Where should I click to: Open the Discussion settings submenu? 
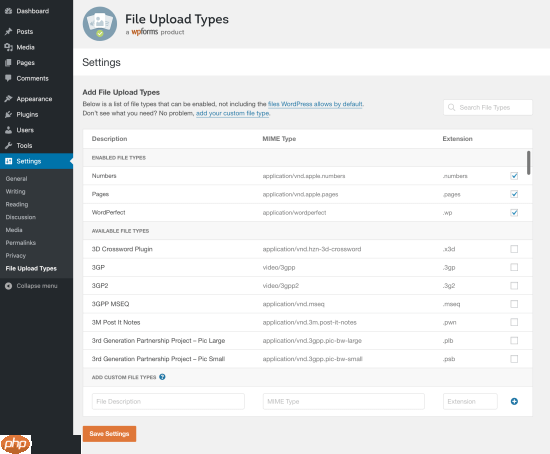21,217
